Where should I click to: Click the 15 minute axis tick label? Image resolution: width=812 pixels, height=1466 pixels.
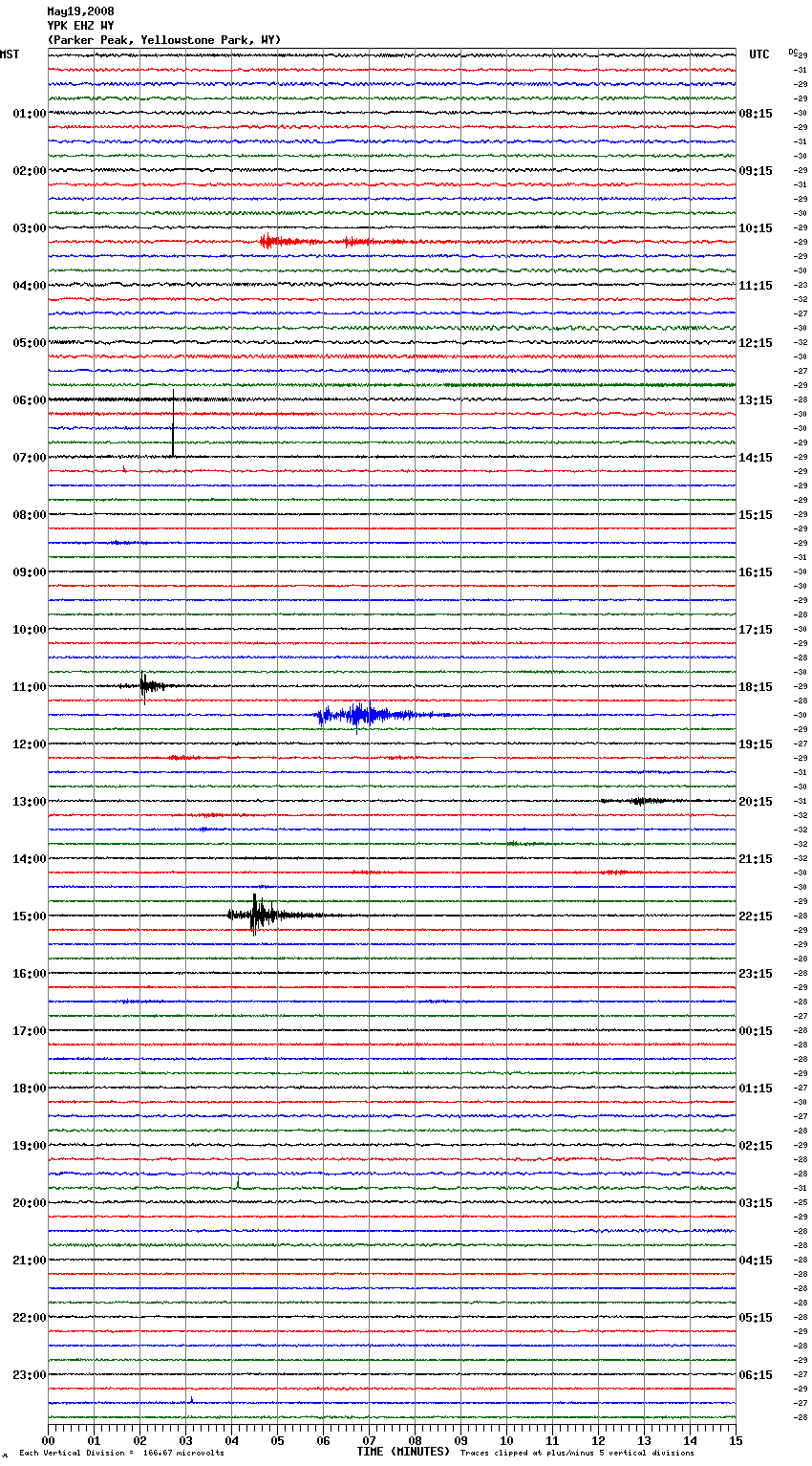pyautogui.click(x=736, y=1440)
